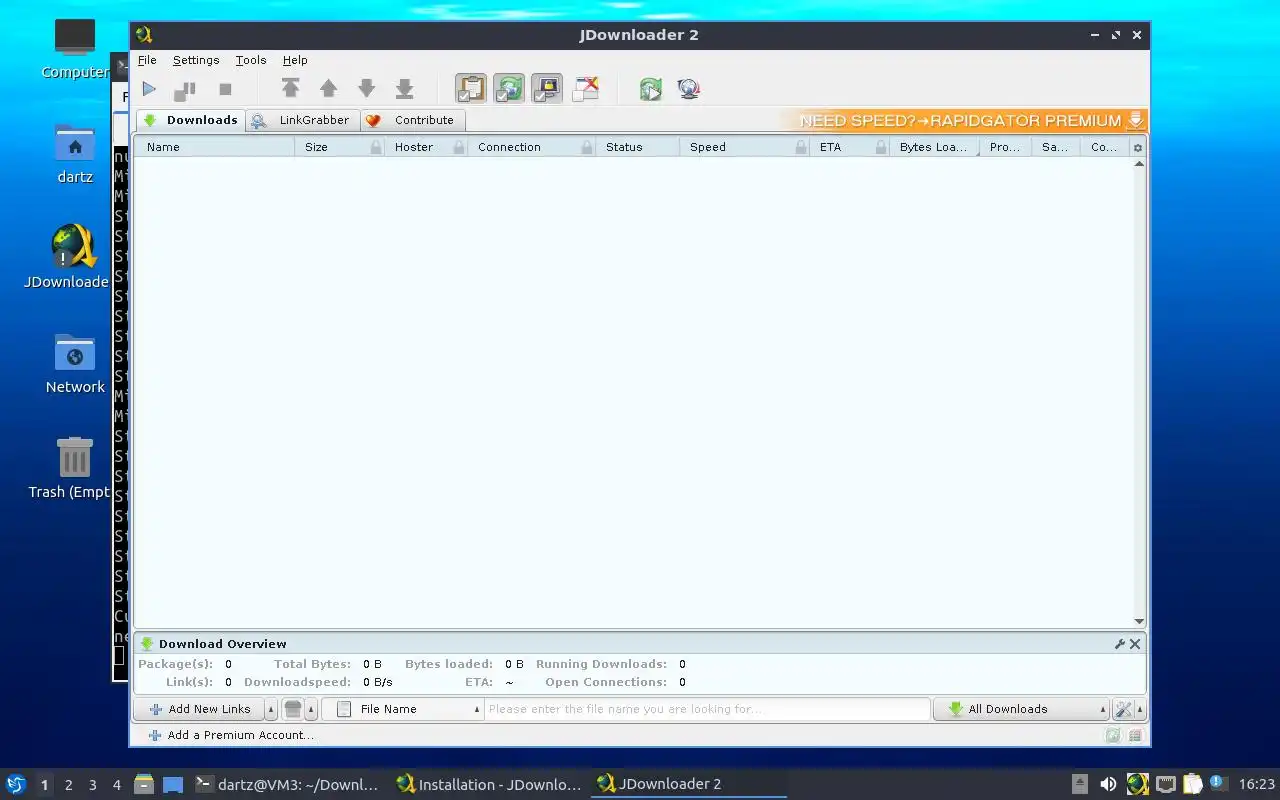This screenshot has width=1280, height=800.
Task: Toggle premium usage button in toolbar
Action: pyautogui.click(x=547, y=89)
